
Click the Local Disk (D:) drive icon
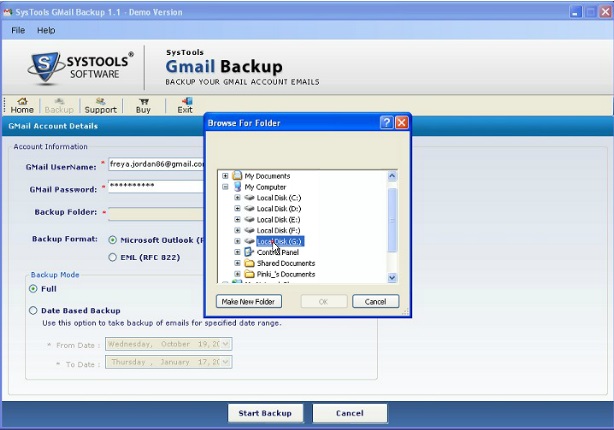point(249,209)
